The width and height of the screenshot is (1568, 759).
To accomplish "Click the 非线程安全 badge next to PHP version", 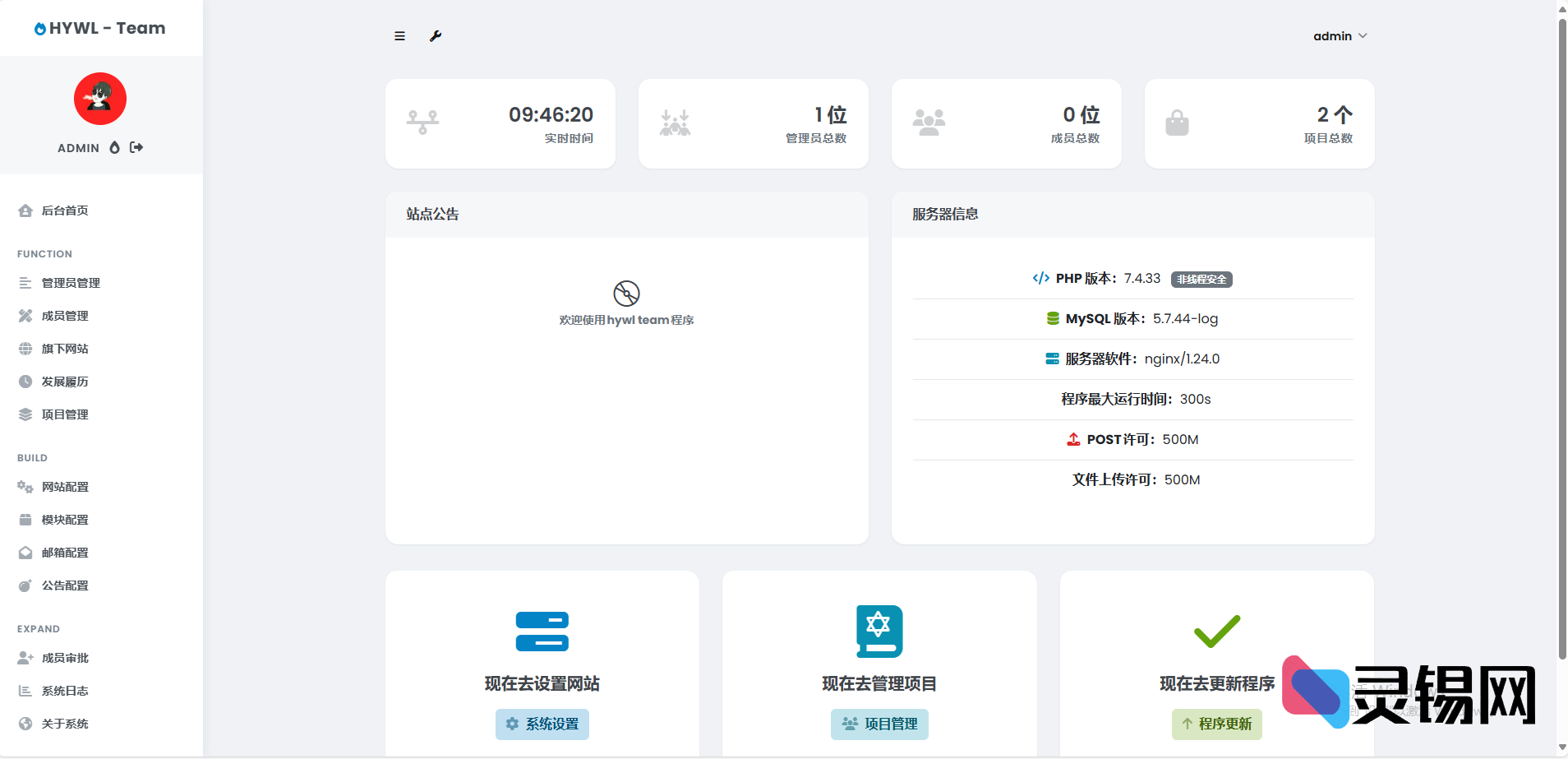I will point(1201,279).
